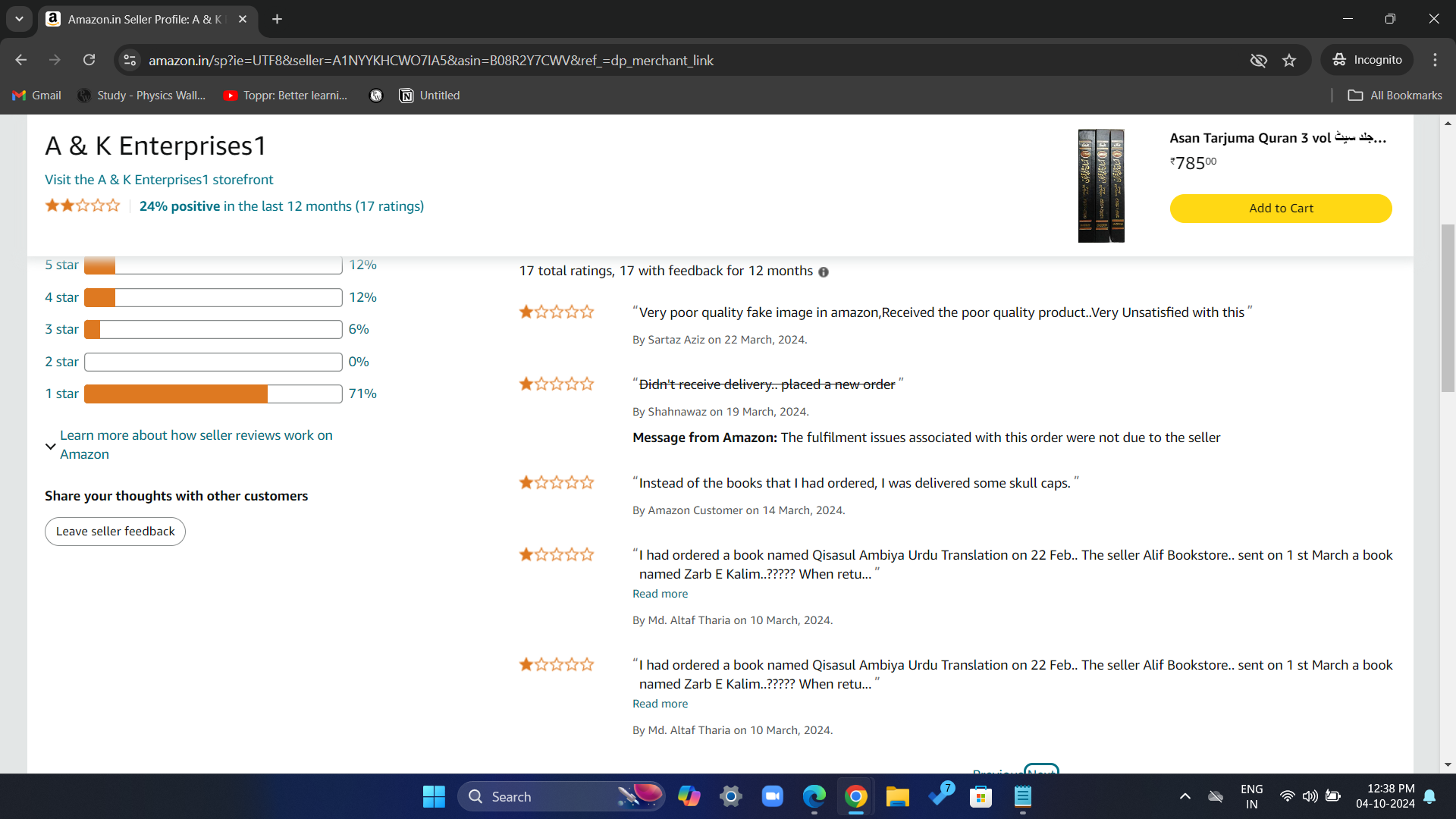Click the 4 star 12% rating bar

(x=213, y=297)
